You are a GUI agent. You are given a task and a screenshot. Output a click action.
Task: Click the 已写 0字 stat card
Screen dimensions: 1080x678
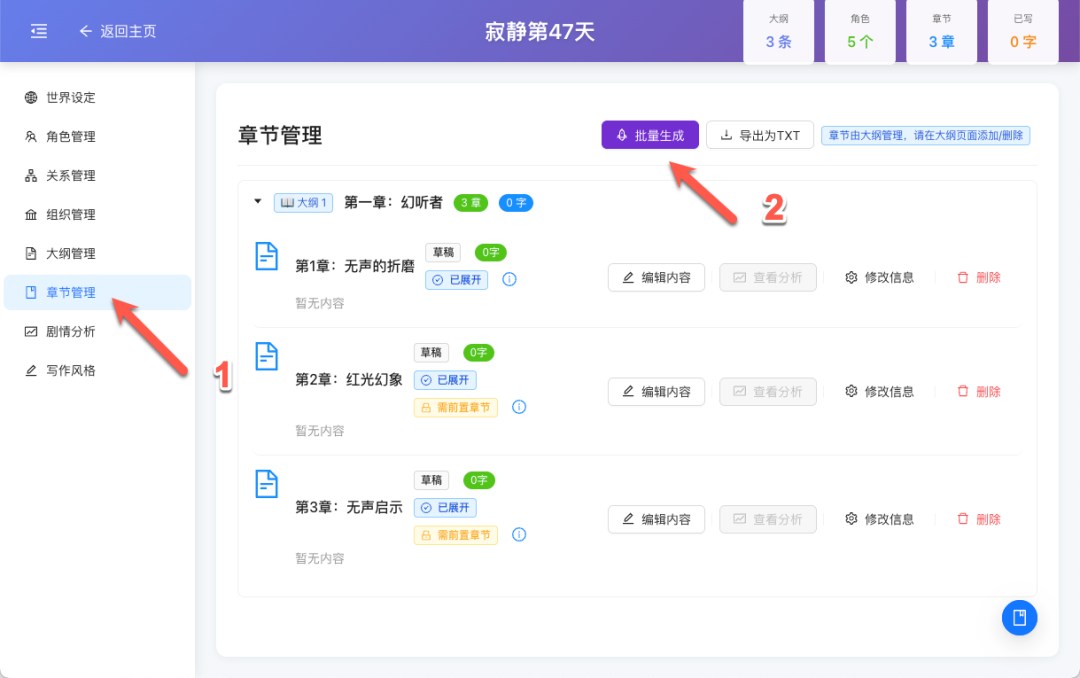click(x=1022, y=31)
